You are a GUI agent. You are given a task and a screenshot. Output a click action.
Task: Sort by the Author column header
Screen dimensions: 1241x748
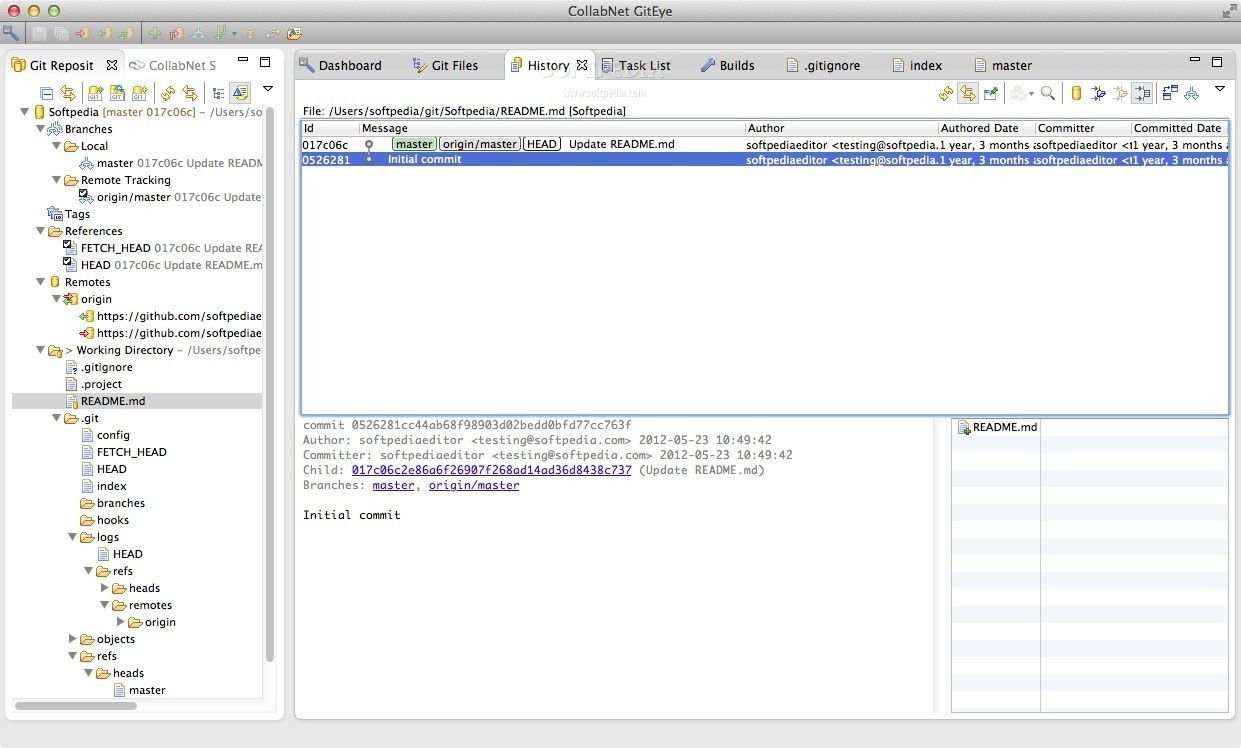click(x=841, y=128)
